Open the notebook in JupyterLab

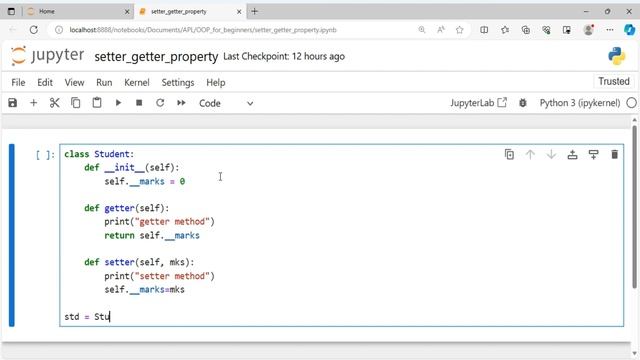478,103
